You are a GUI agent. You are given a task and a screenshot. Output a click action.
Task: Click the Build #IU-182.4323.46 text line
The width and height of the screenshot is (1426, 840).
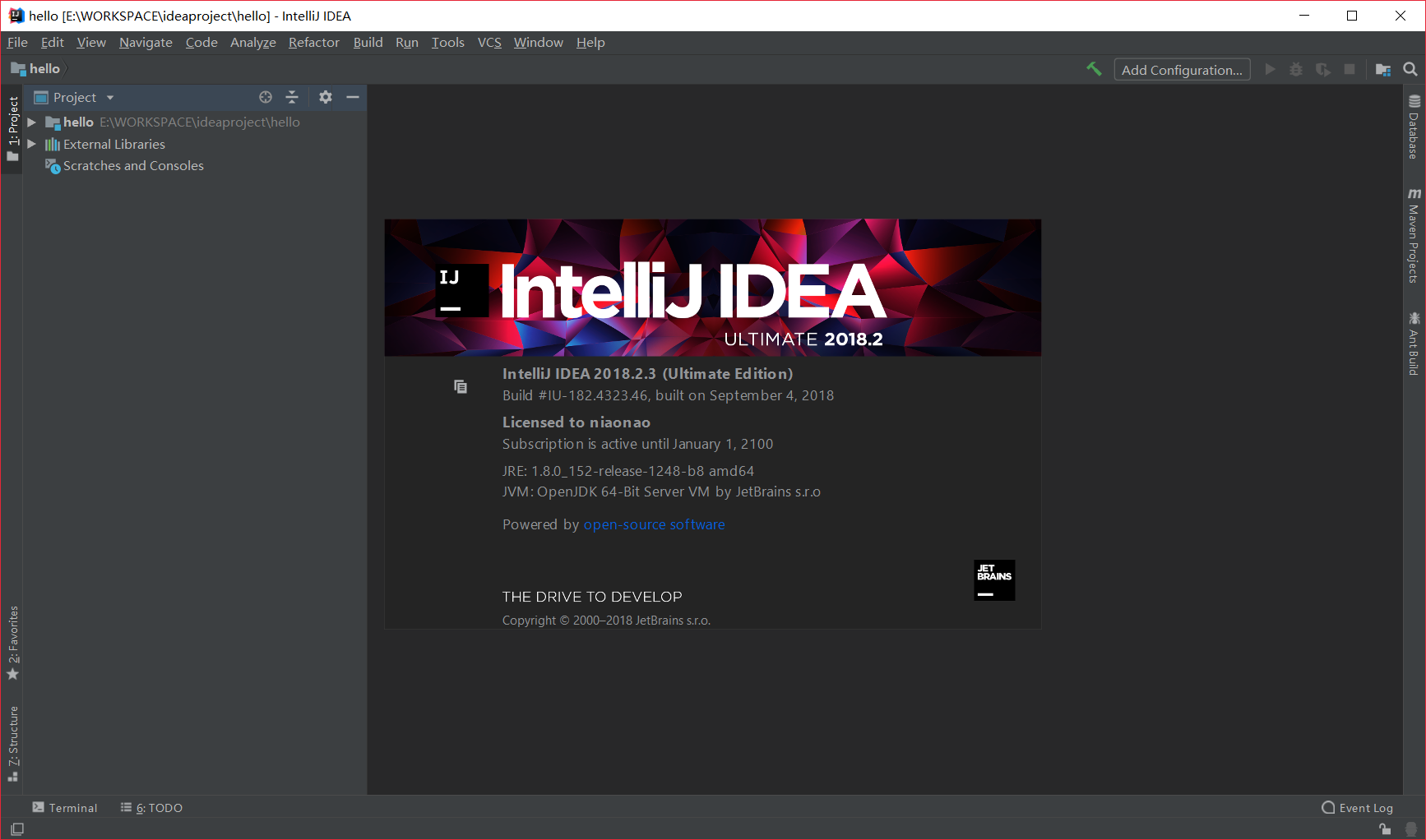coord(668,395)
